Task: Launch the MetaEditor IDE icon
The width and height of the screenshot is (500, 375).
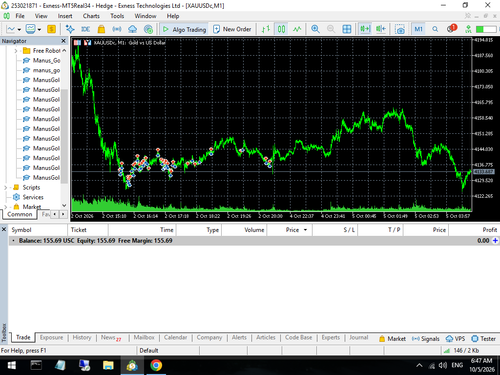Action: (86, 29)
